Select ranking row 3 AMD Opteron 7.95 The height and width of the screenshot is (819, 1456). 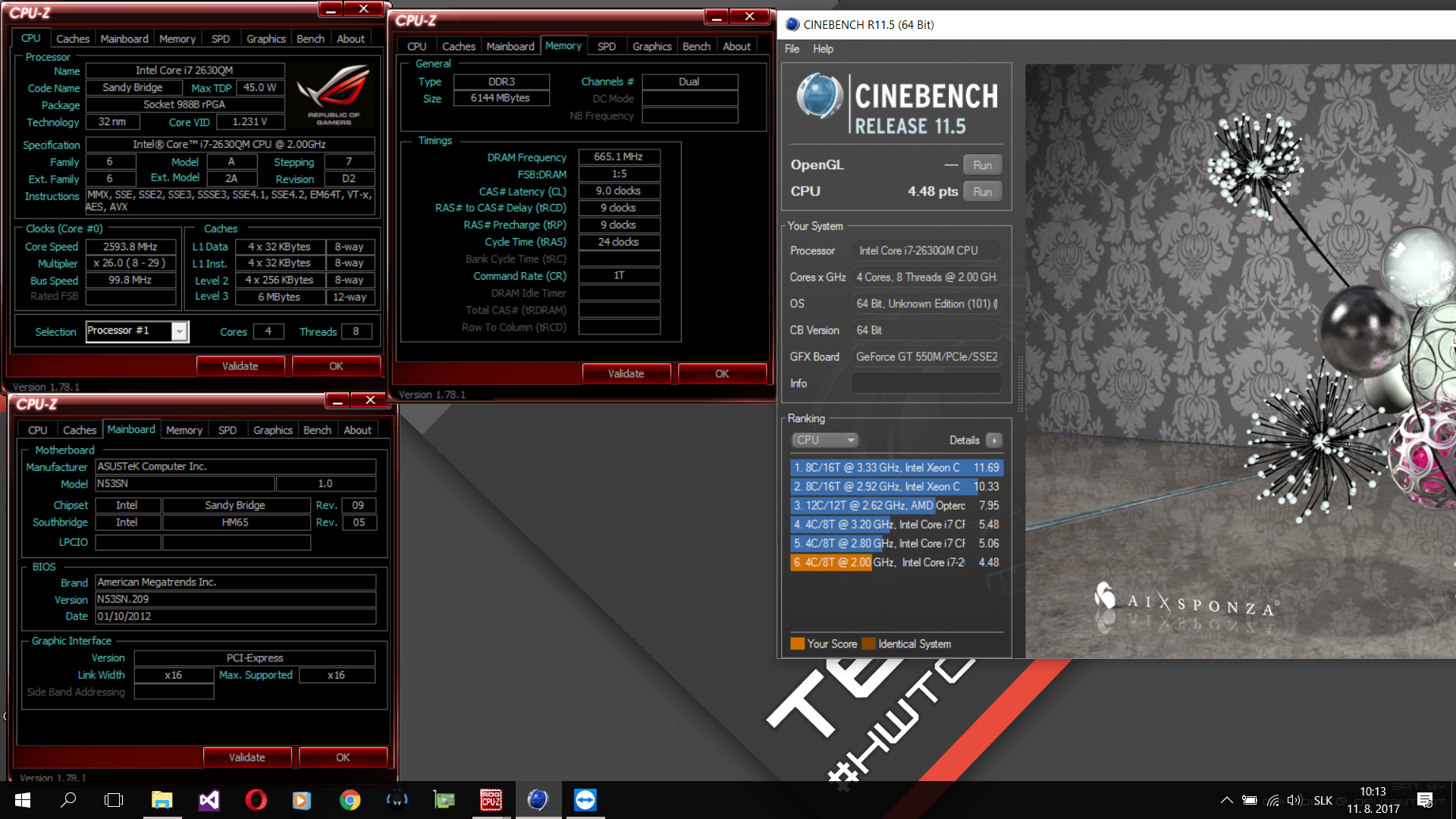(897, 506)
